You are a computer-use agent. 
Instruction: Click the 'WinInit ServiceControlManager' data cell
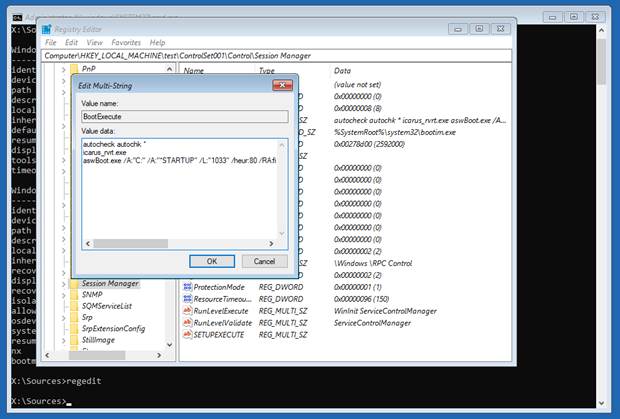point(385,311)
